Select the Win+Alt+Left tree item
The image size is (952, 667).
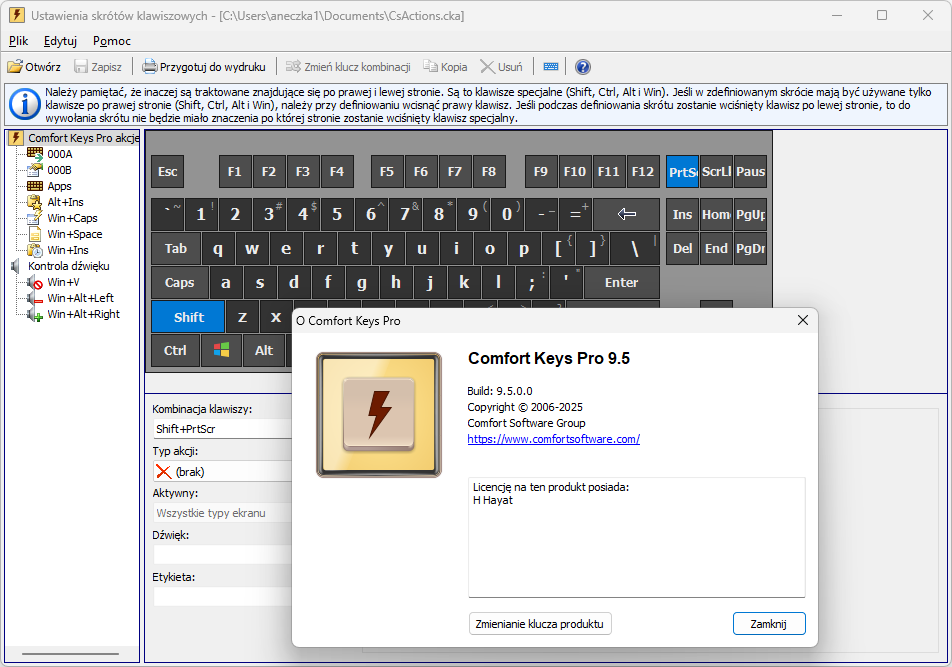click(81, 298)
